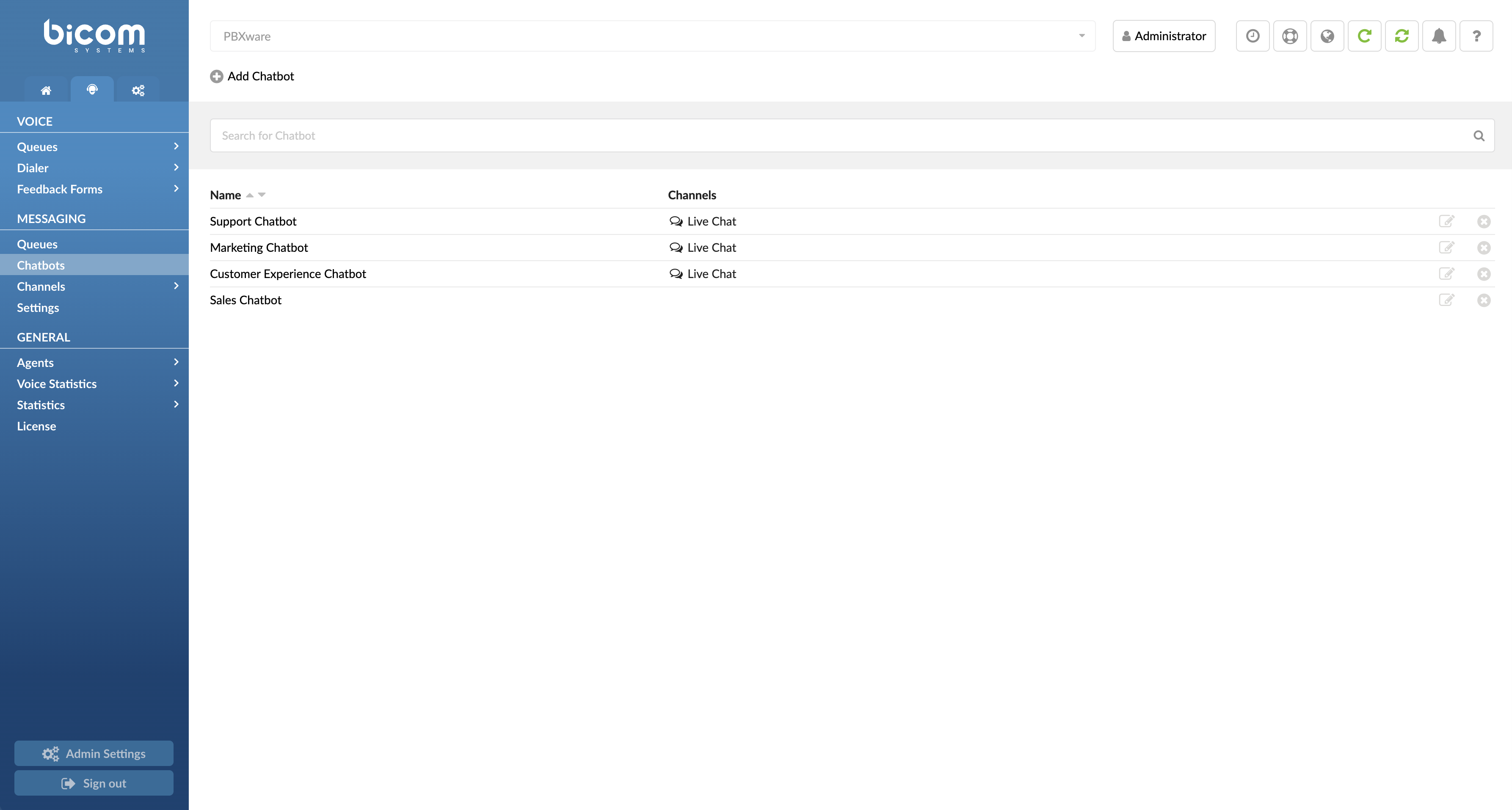Image resolution: width=1512 pixels, height=810 pixels.
Task: Expand Agents submenu chevron
Action: click(176, 362)
